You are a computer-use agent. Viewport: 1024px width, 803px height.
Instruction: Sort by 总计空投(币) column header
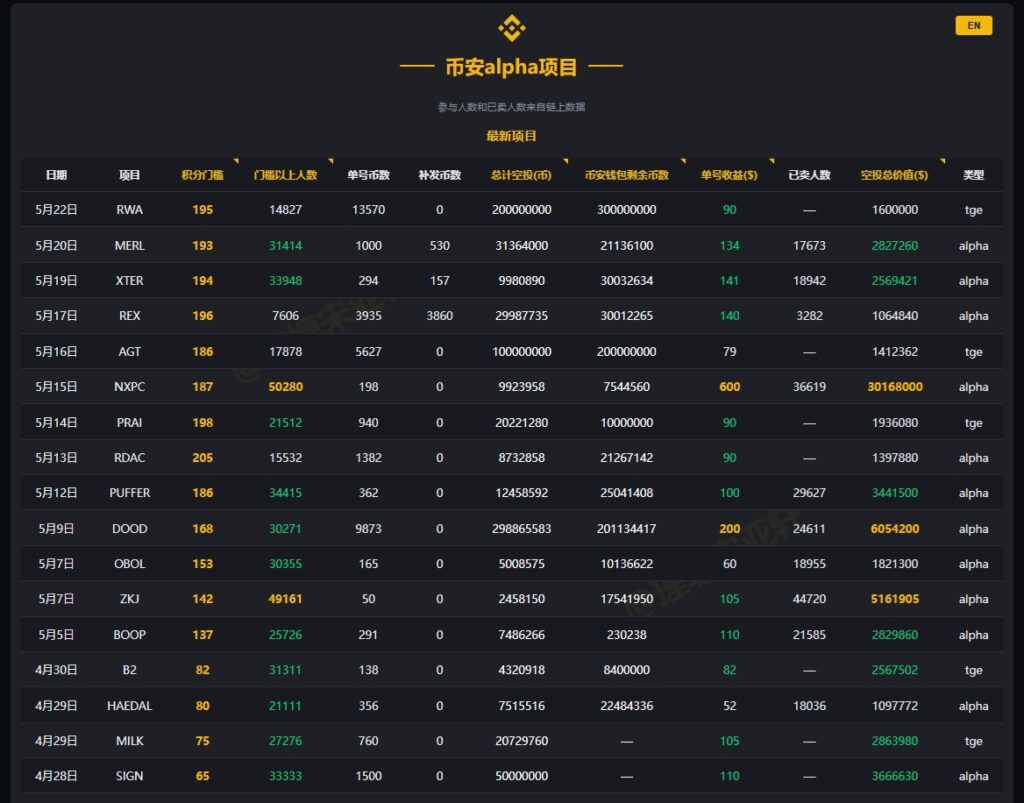point(521,175)
